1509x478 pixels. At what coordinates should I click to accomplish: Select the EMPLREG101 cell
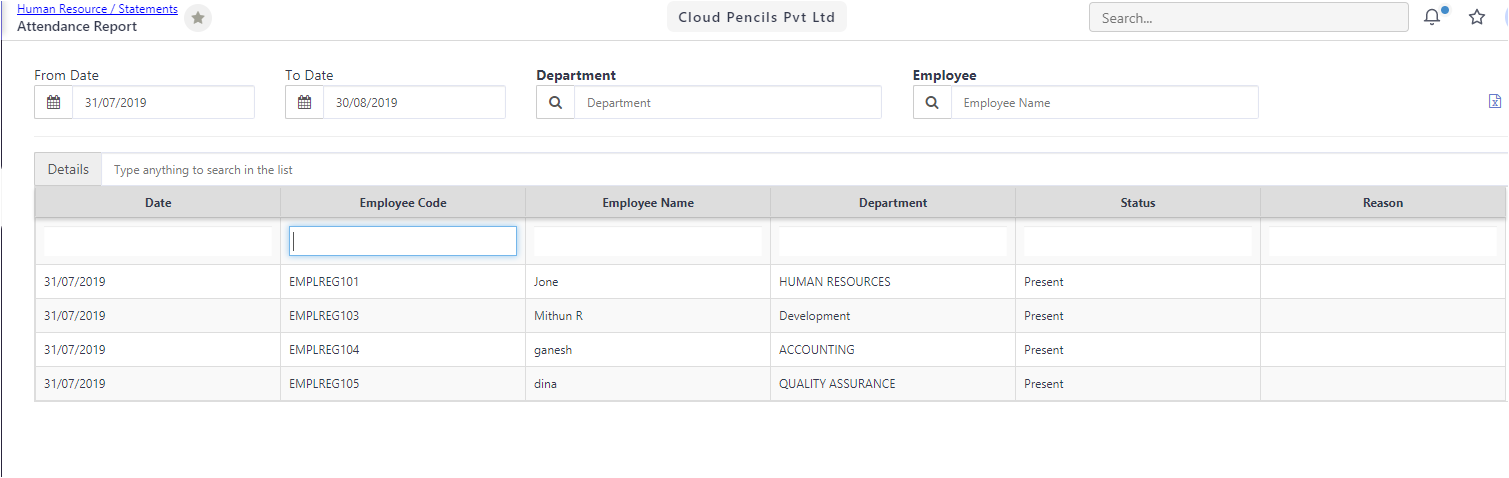coord(403,282)
